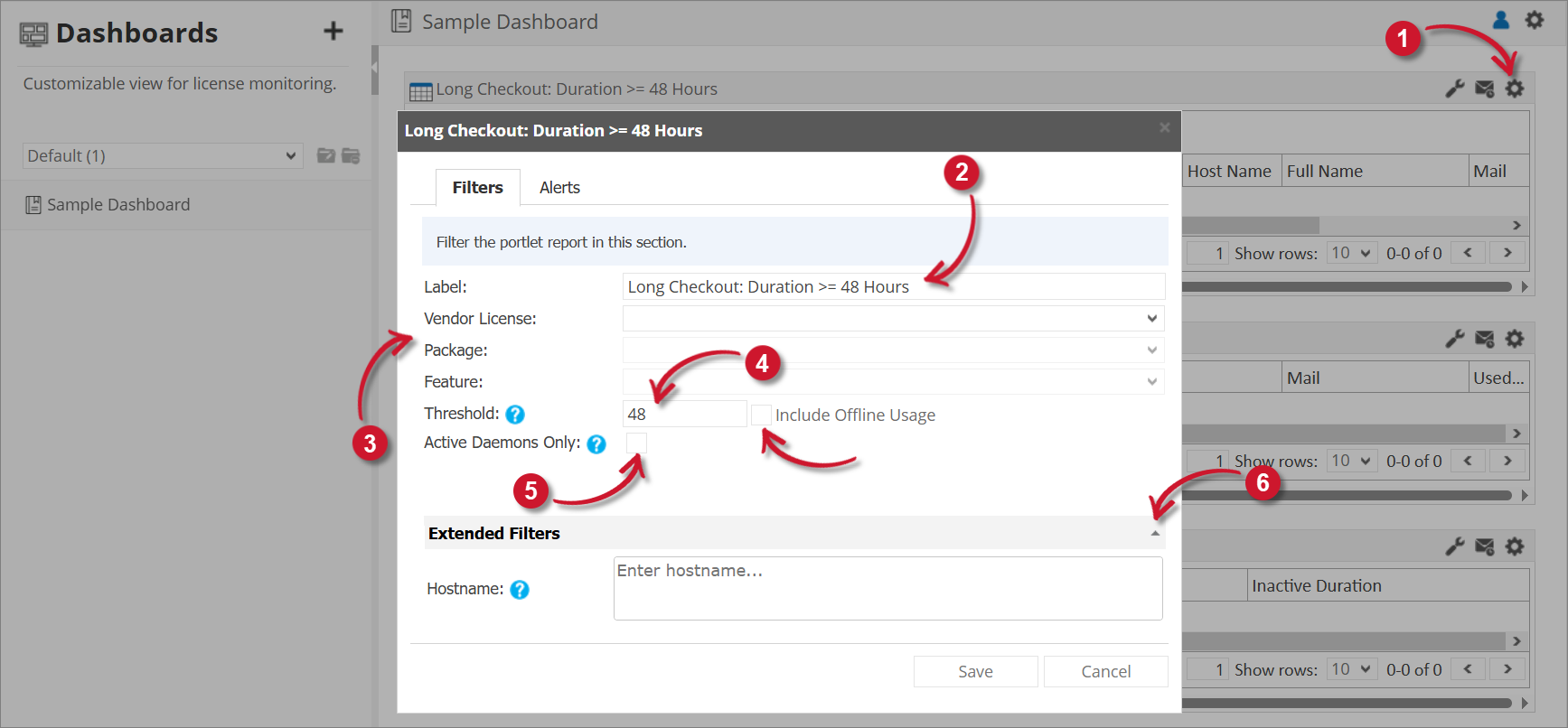Close the Long Checkout dialog with X
This screenshot has height=728, width=1568.
[x=1165, y=128]
